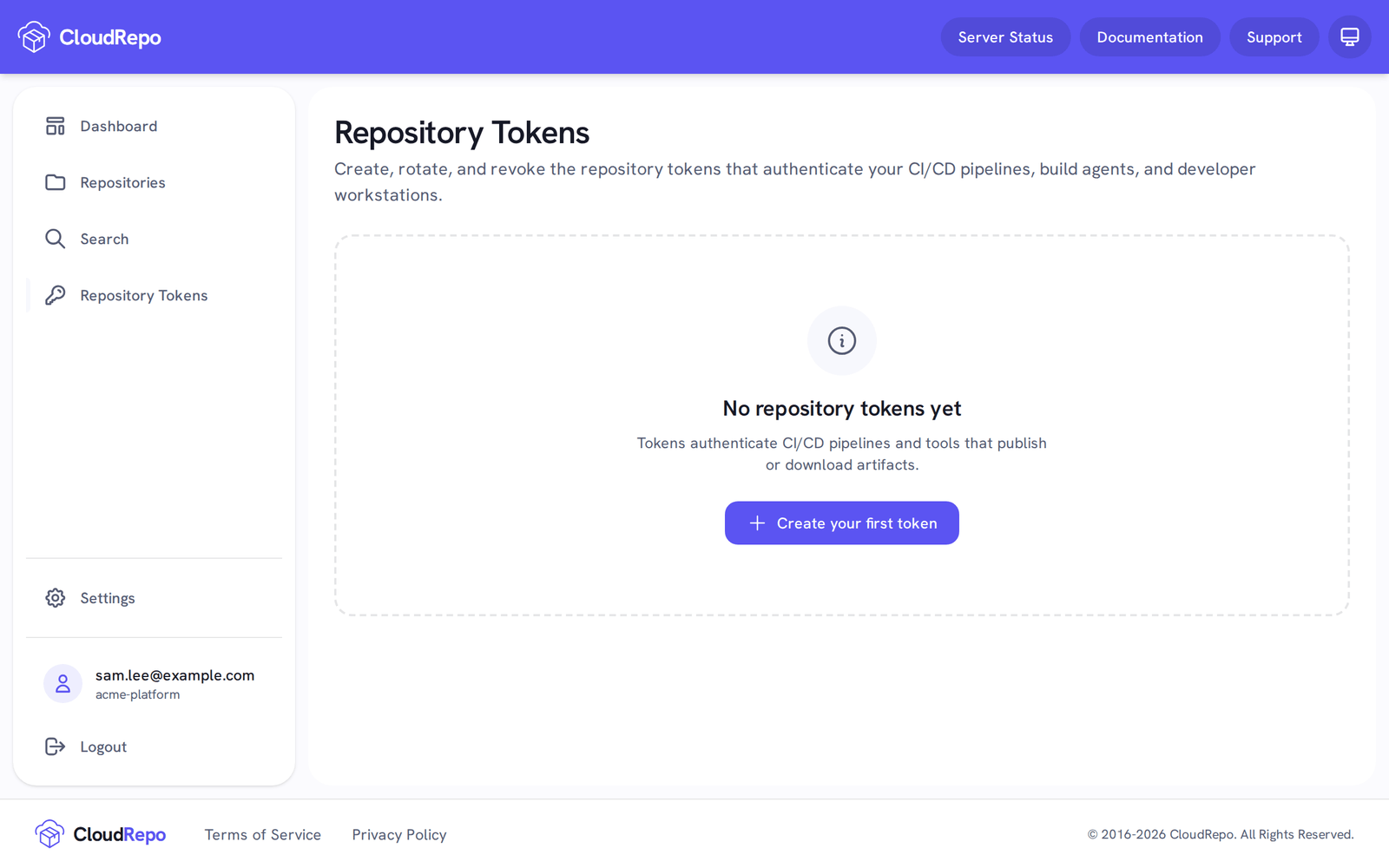Open Dashboard in the sidebar
This screenshot has width=1389, height=868.
155,126
